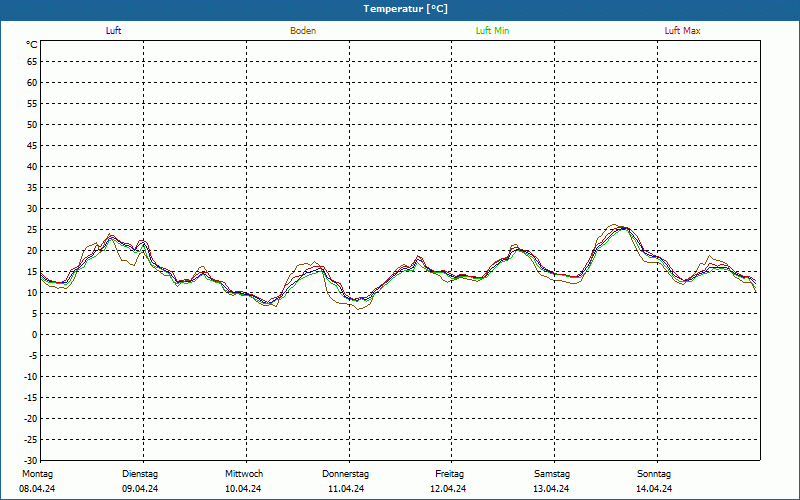800x500 pixels.
Task: Click the -30 value on temperature axis
Action: [x=31, y=461]
